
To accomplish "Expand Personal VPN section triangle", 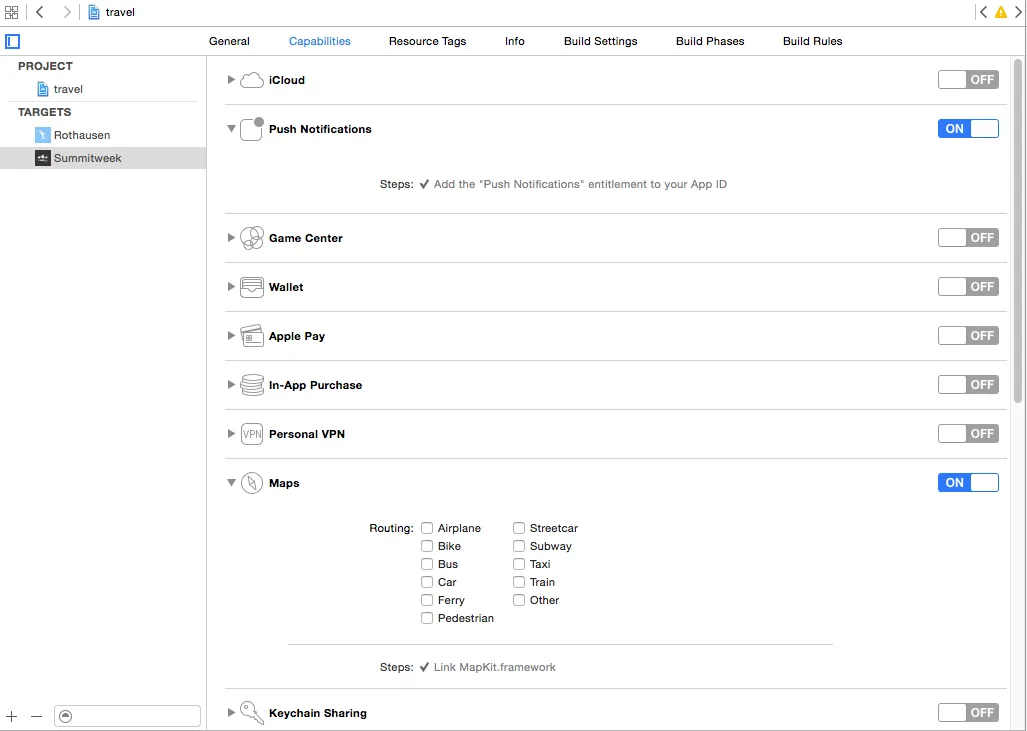I will tap(231, 434).
